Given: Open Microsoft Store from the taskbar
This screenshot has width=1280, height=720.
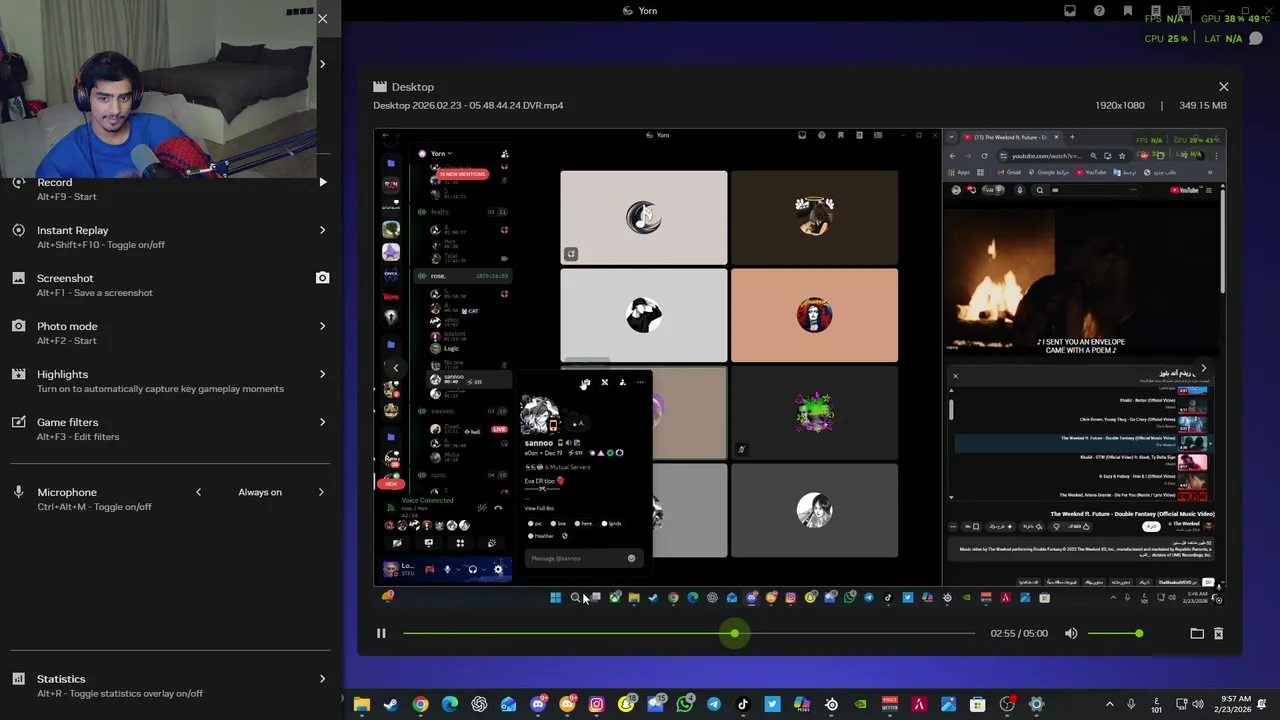Looking at the screenshot, I should click(977, 705).
